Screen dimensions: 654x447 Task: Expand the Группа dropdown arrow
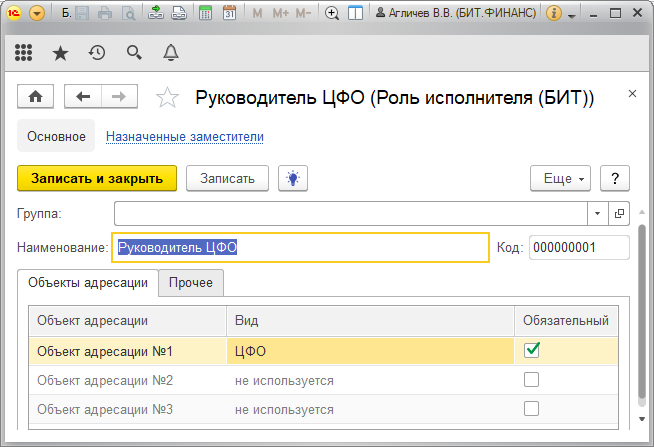[x=597, y=213]
